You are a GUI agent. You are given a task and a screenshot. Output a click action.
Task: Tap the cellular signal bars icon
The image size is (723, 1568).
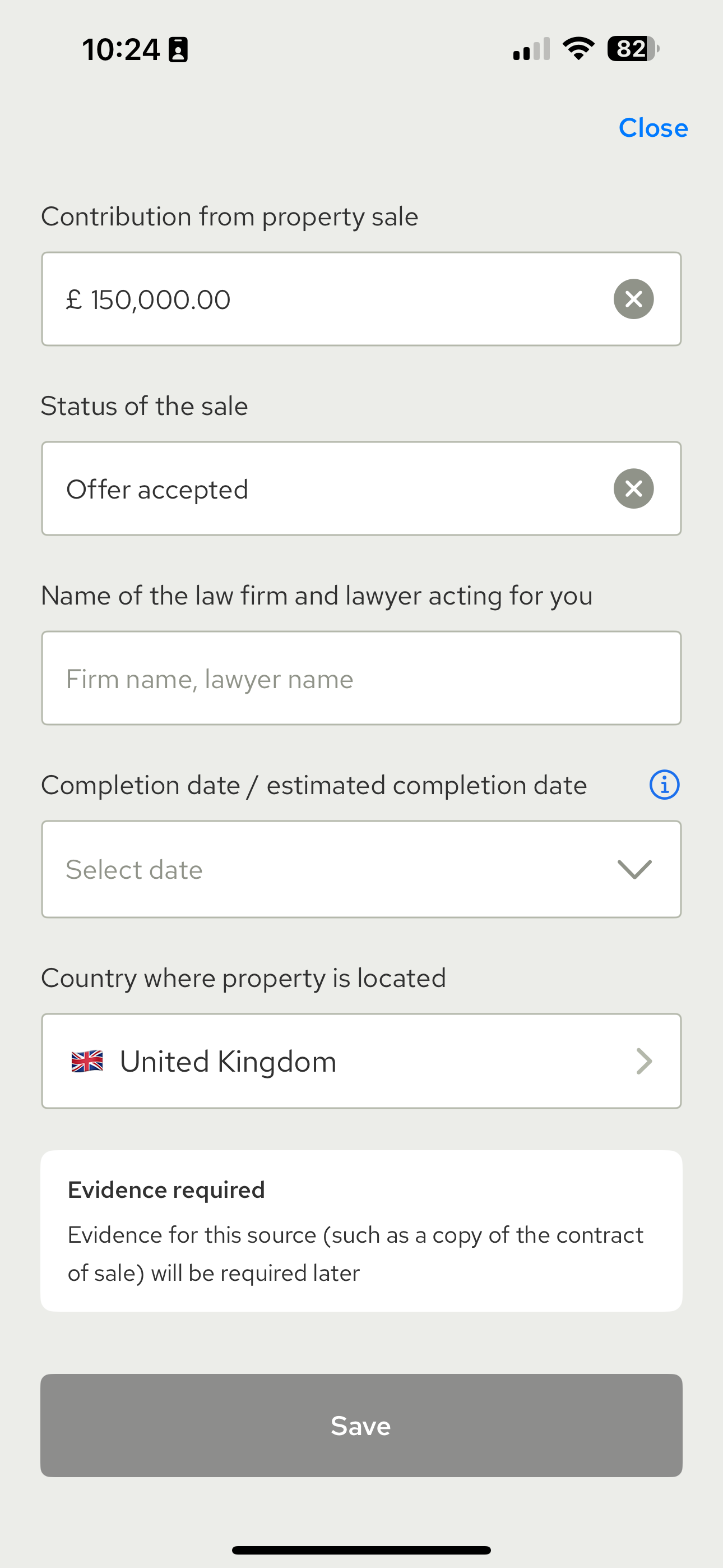[531, 49]
